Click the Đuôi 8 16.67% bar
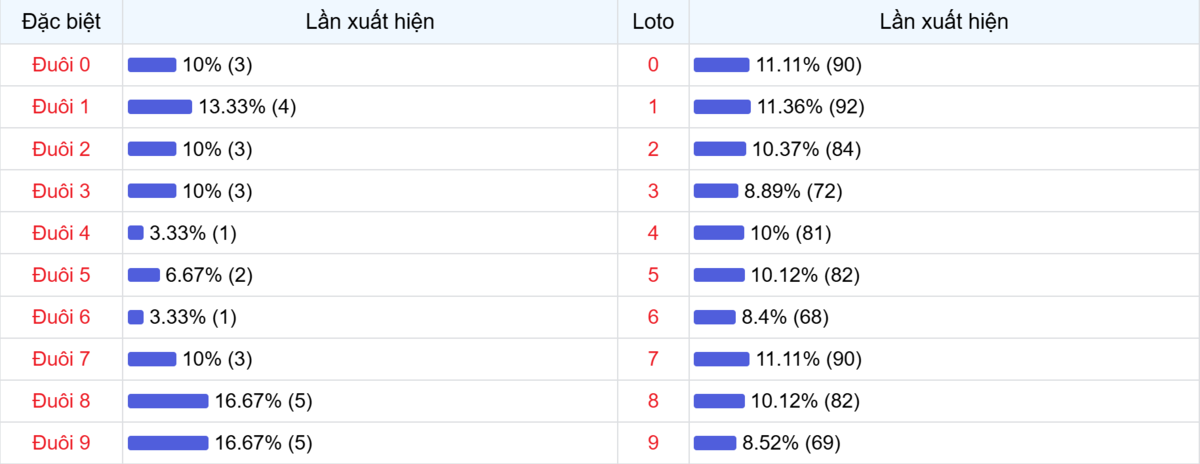This screenshot has width=1200, height=464. tap(168, 401)
